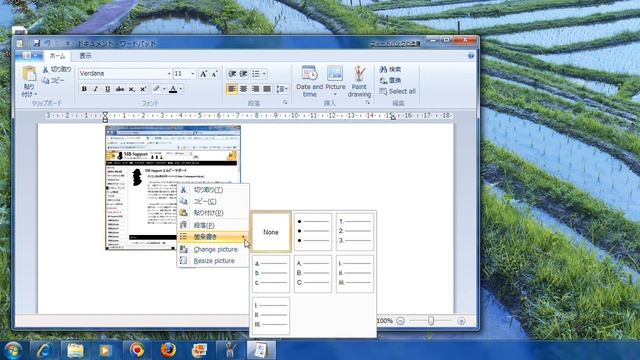The height and width of the screenshot is (360, 640).
Task: Choose Paragraph (P) in context menu
Action: tap(213, 225)
